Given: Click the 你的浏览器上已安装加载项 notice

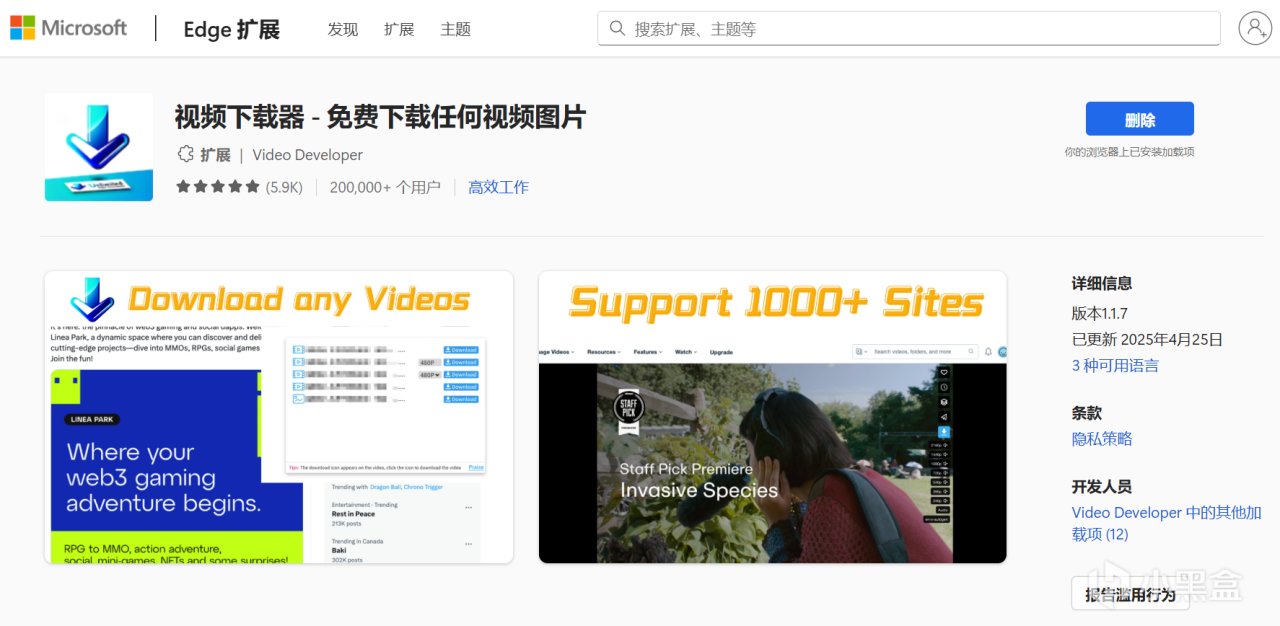Looking at the screenshot, I should point(1129,152).
